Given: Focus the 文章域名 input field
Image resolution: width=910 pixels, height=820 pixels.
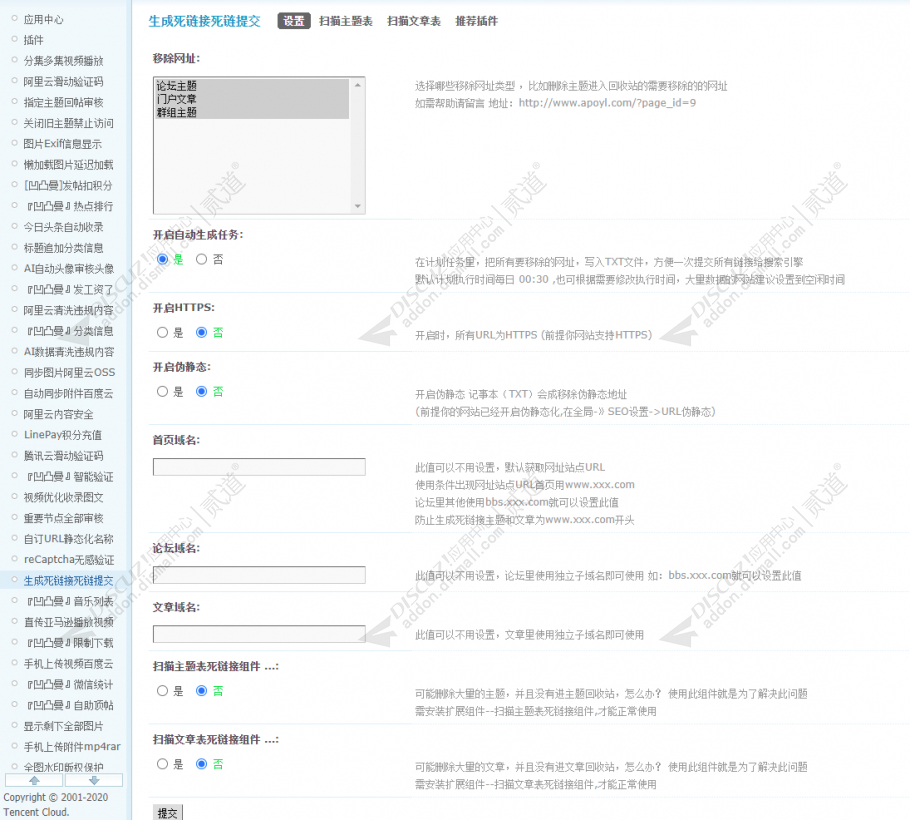Looking at the screenshot, I should coord(259,634).
